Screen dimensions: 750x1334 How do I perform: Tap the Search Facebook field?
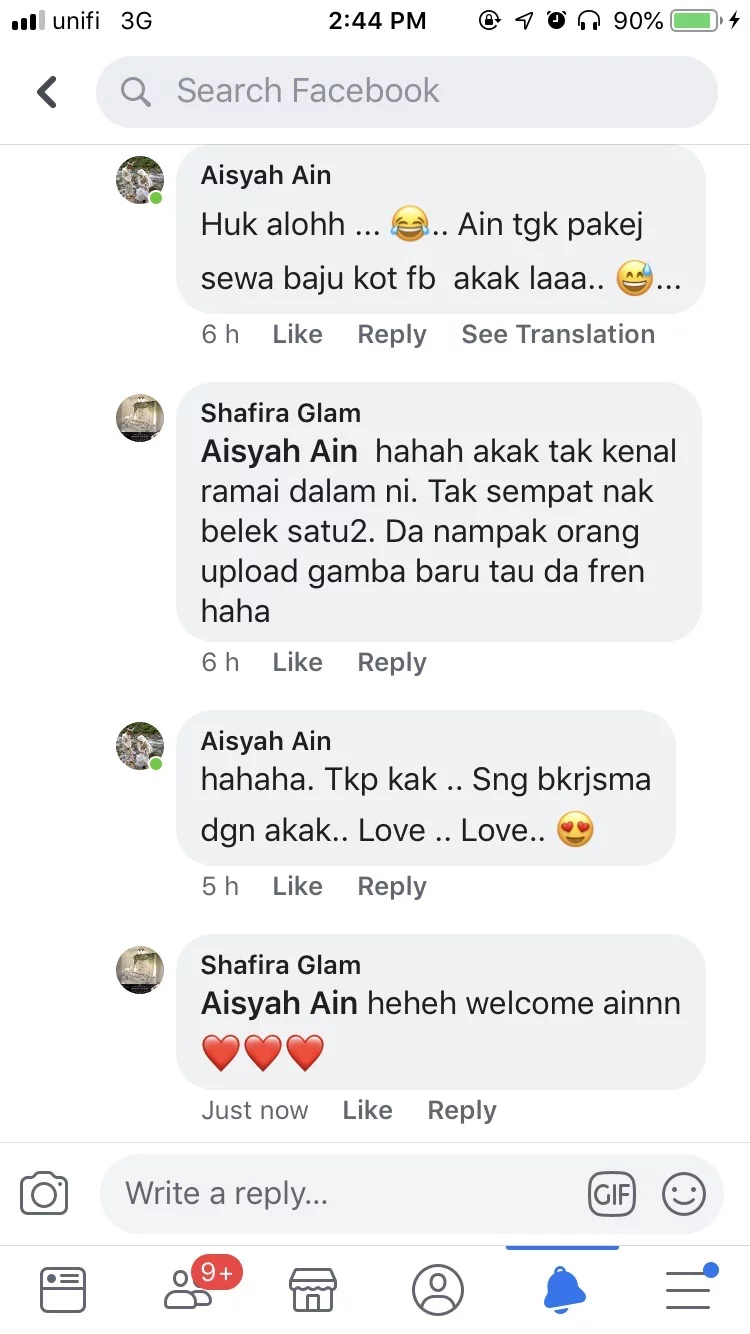tap(407, 92)
